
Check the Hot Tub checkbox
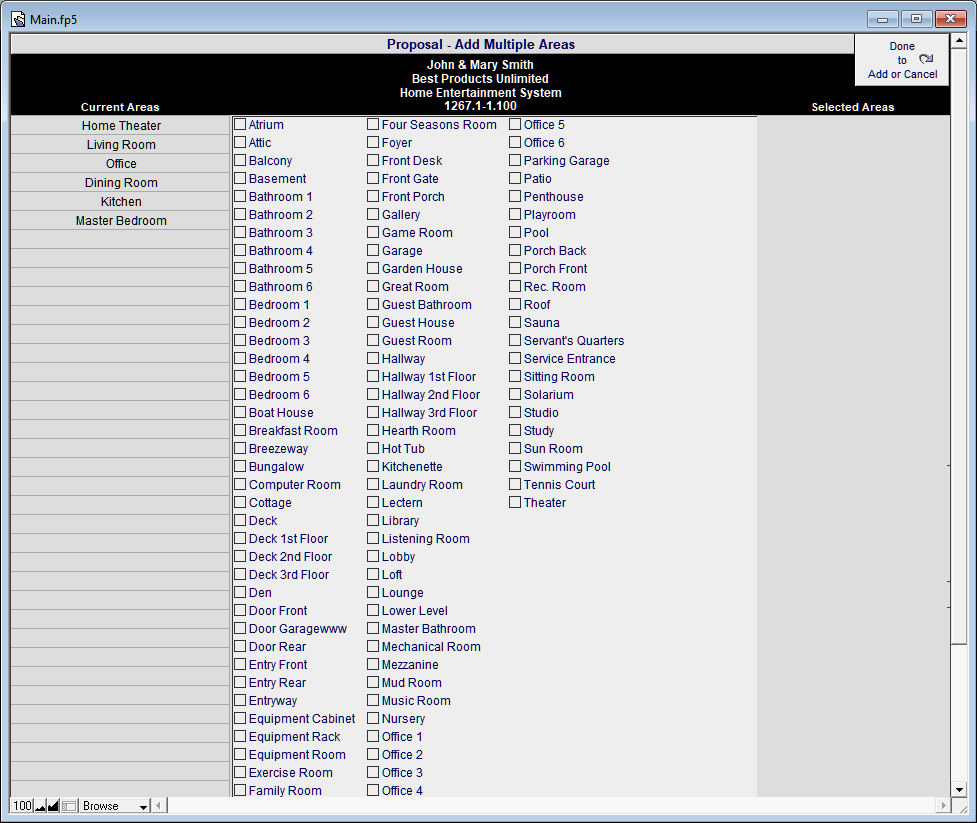[373, 448]
